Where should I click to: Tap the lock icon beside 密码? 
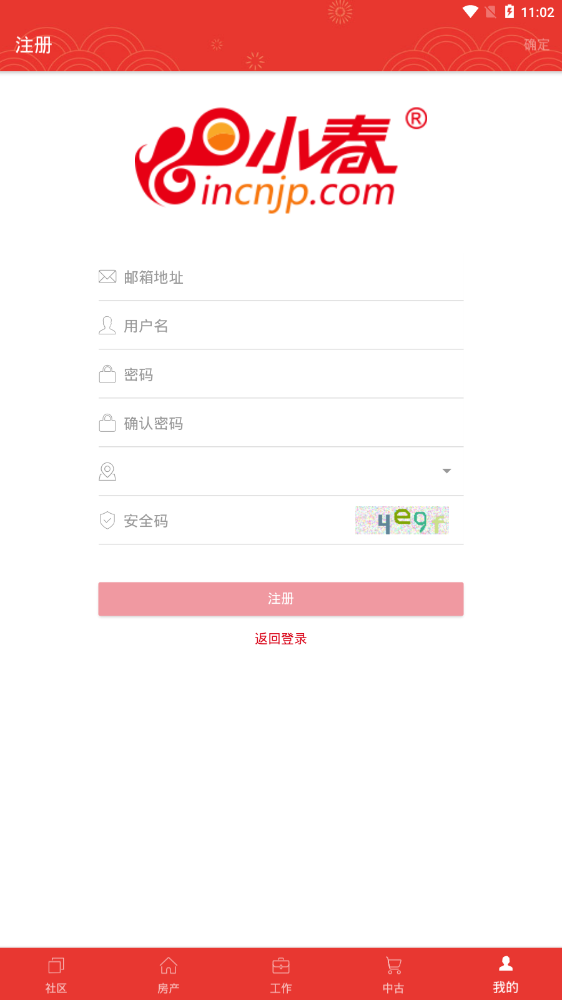[x=107, y=374]
